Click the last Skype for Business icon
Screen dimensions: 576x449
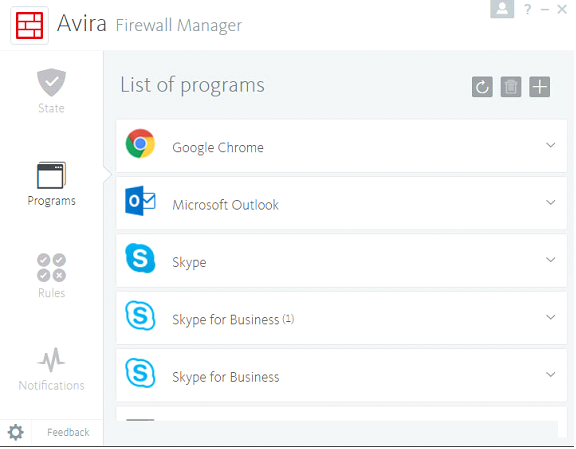point(140,373)
